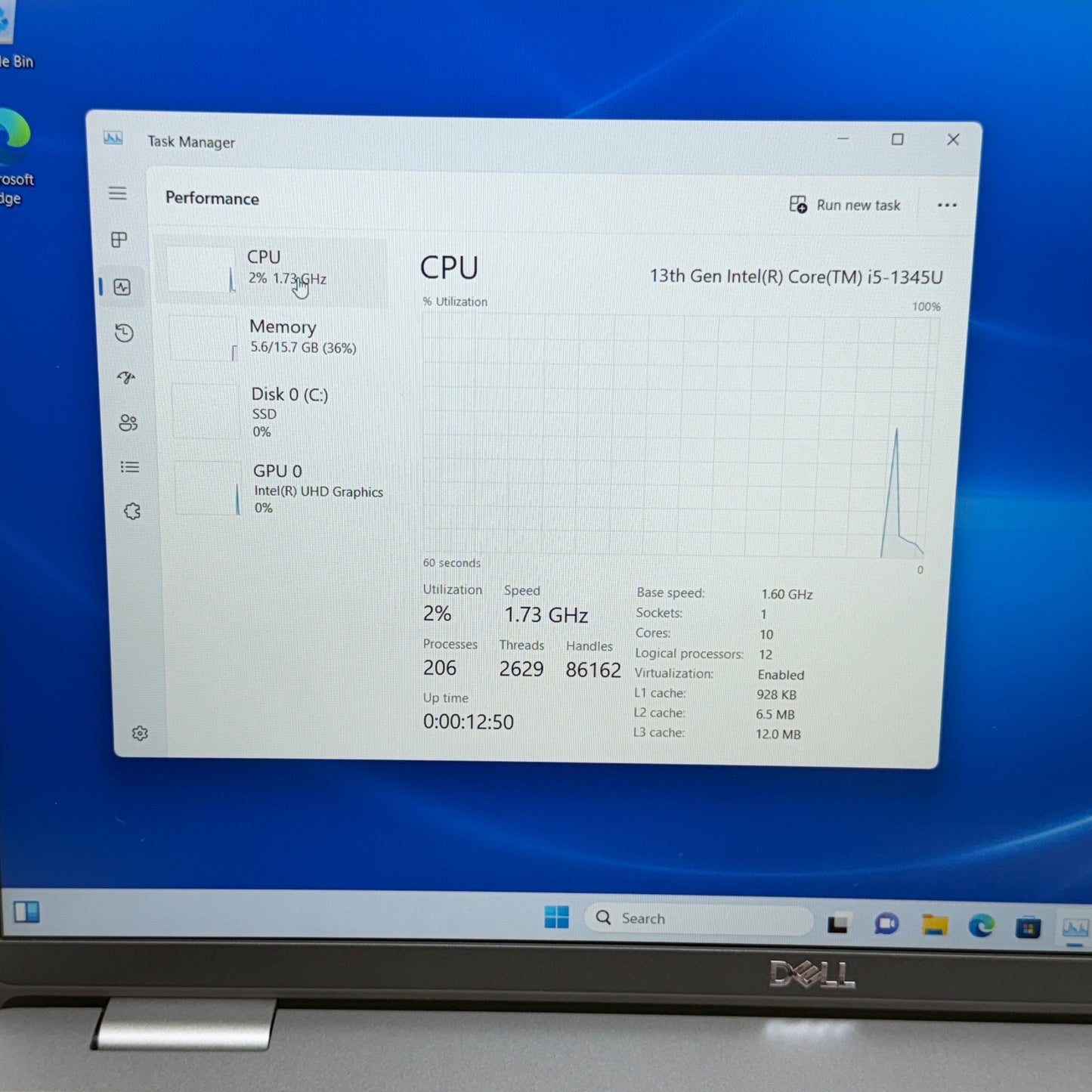Click the L3 cache value 12.0 MB
1092x1092 pixels.
(x=778, y=734)
